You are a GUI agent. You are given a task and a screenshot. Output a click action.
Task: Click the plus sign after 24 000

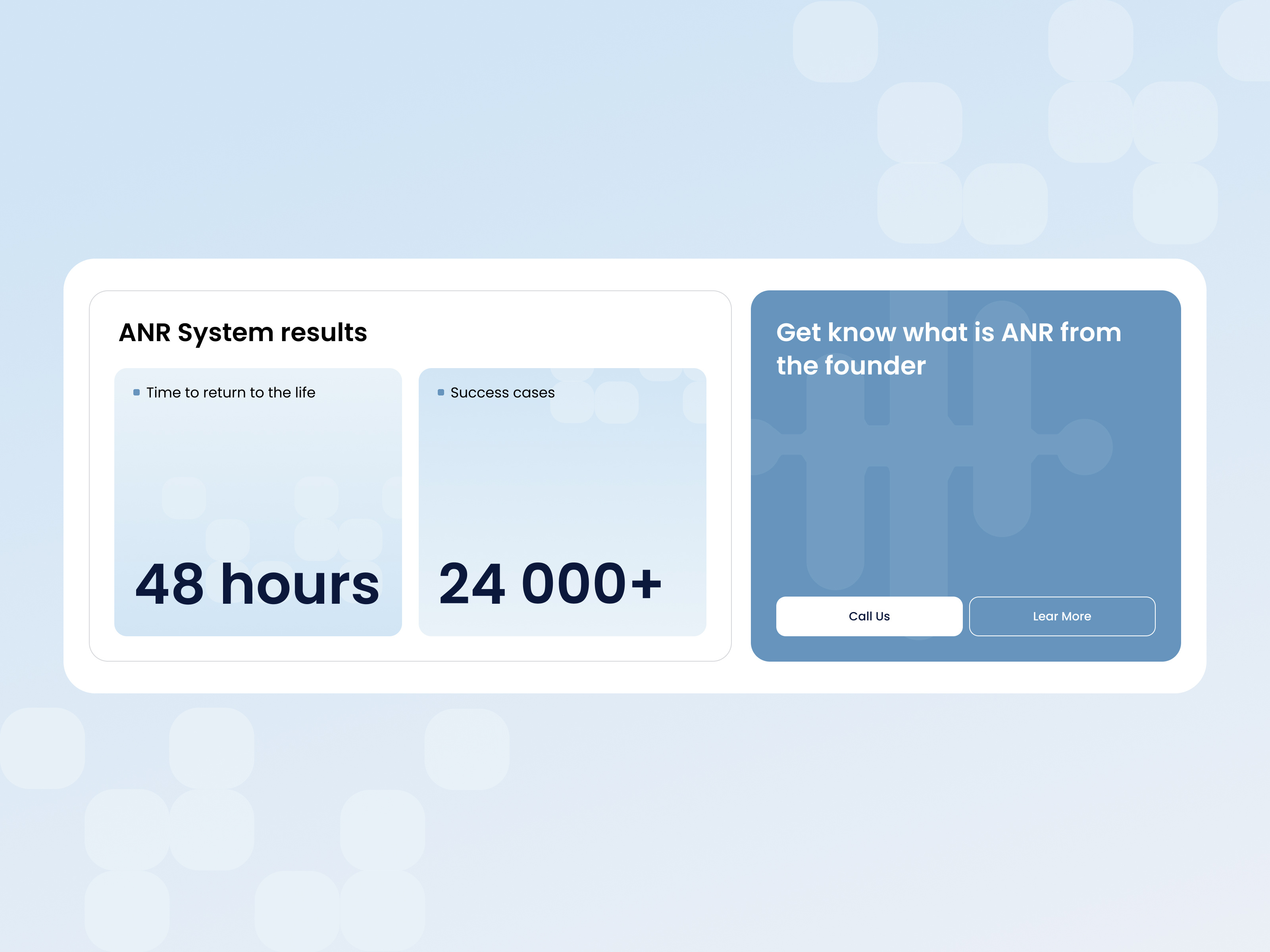647,584
